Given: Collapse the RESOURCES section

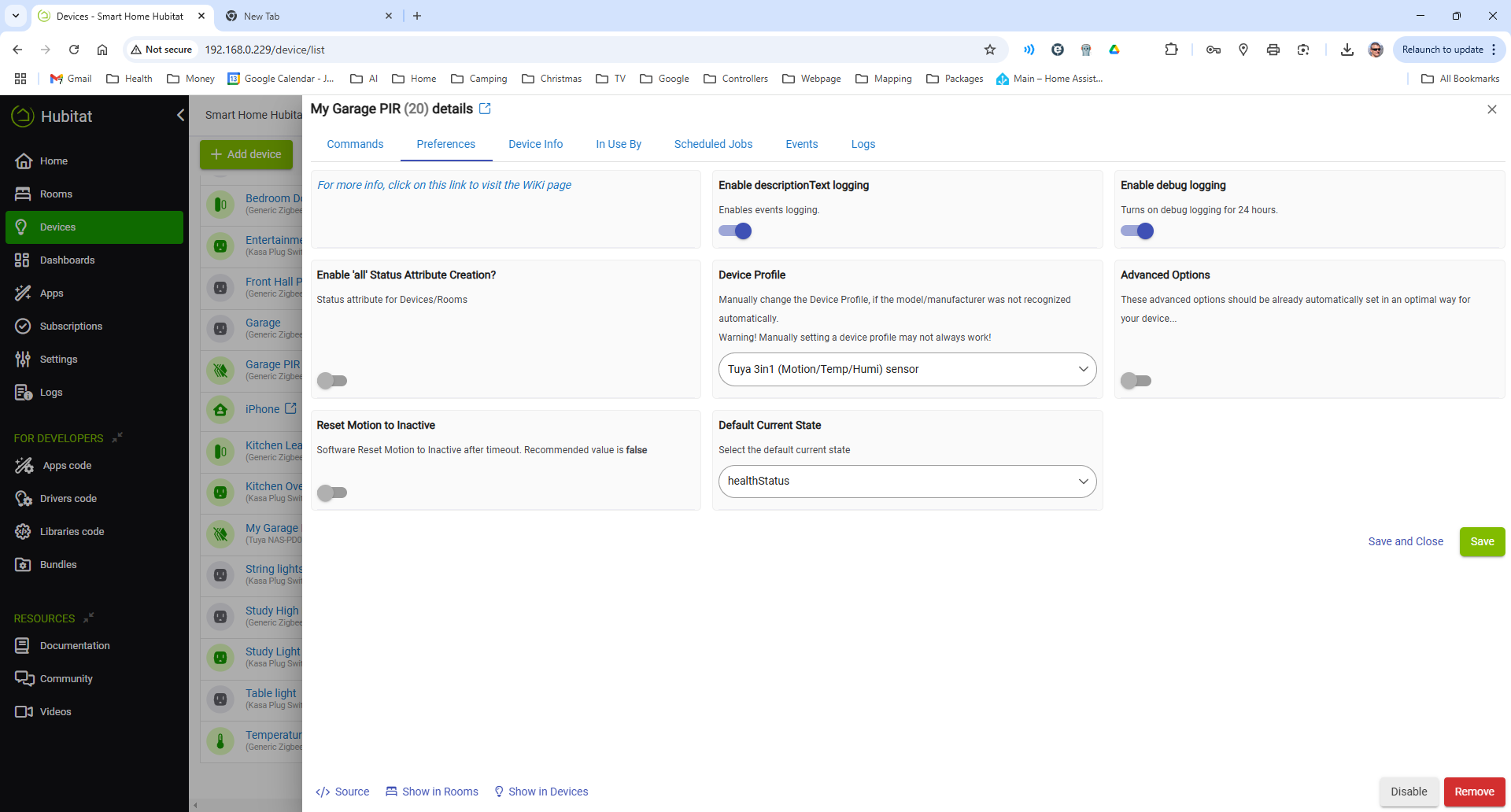Looking at the screenshot, I should pyautogui.click(x=89, y=618).
